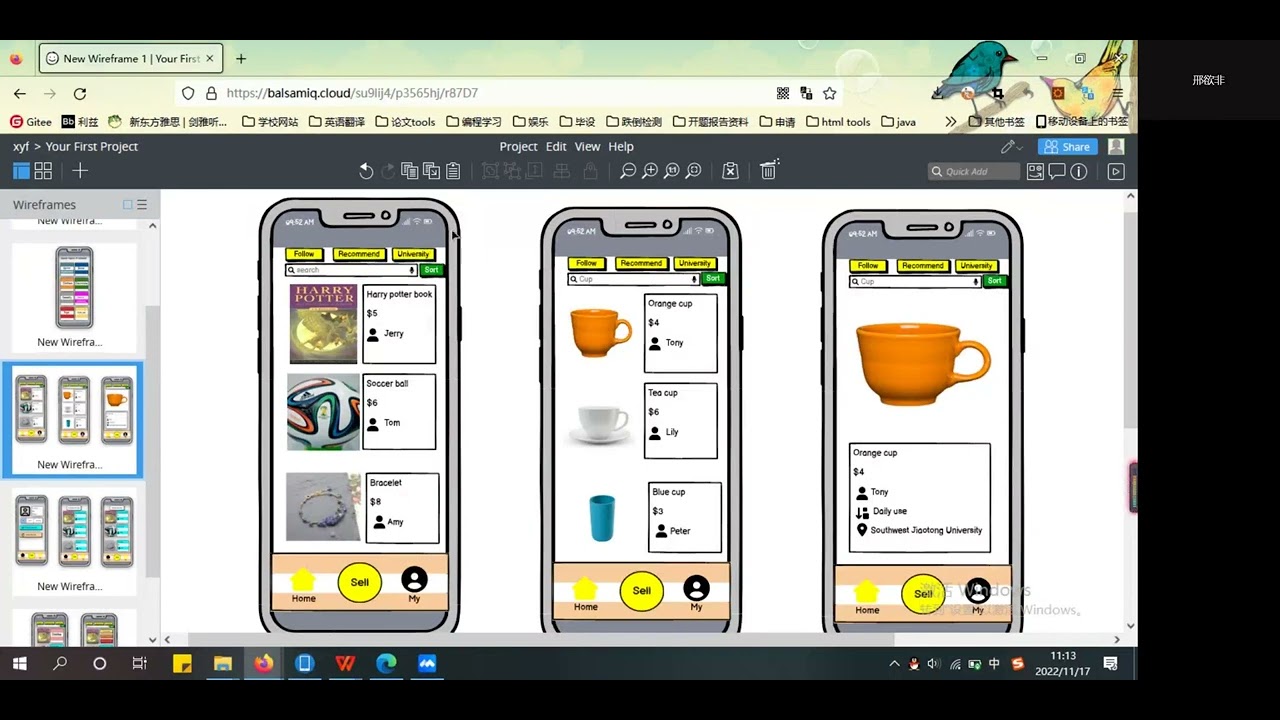Open the java bookmark folder
Image resolution: width=1280 pixels, height=720 pixels.
(x=898, y=122)
